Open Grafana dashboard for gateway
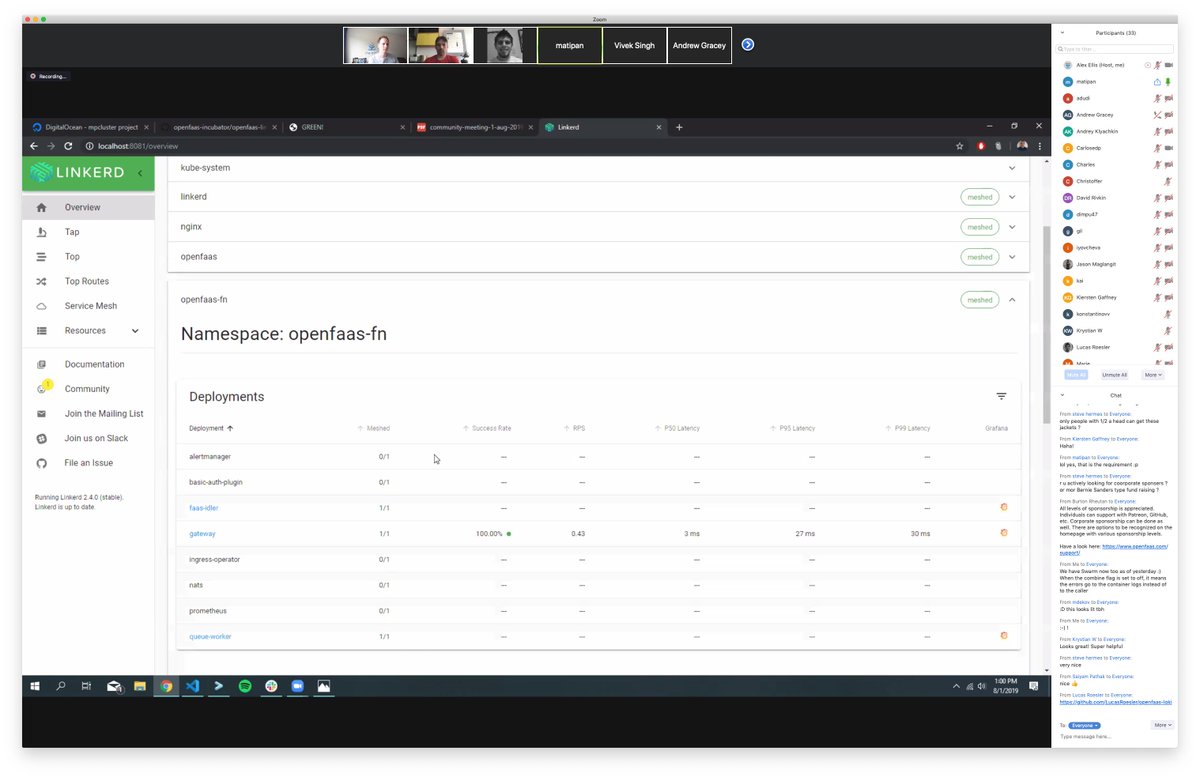This screenshot has height=777, width=1200. [1004, 532]
